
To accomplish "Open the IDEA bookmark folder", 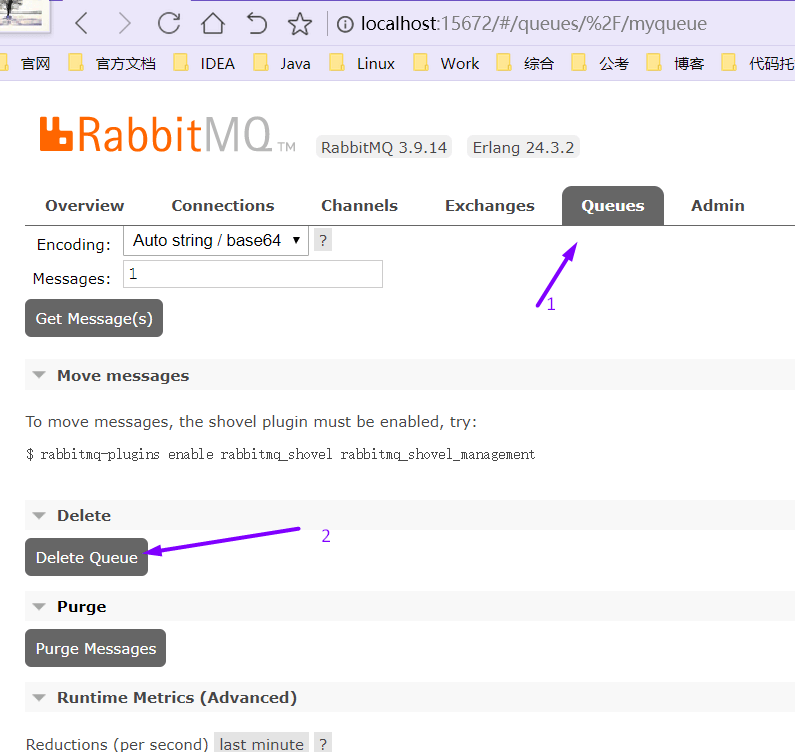I will [204, 63].
